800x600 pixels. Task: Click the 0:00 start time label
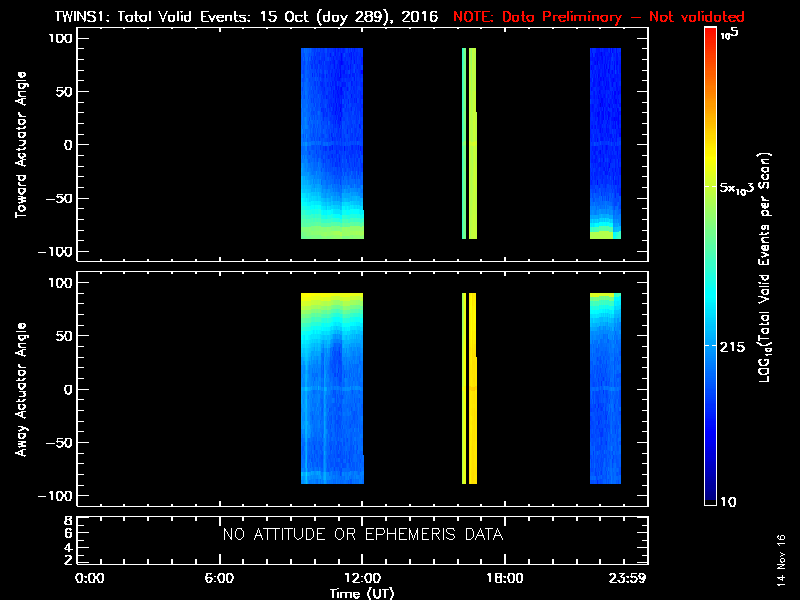coord(90,579)
